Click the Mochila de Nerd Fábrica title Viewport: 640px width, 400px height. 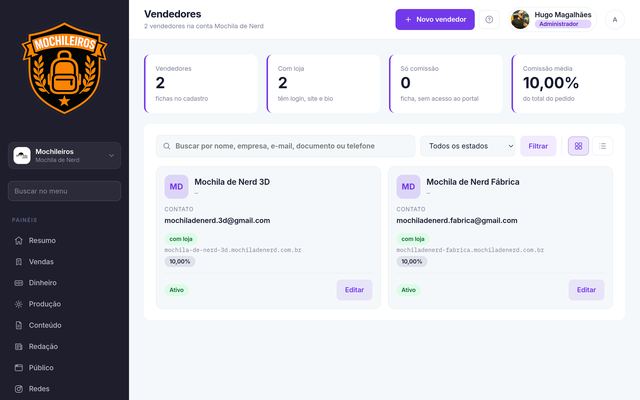473,182
